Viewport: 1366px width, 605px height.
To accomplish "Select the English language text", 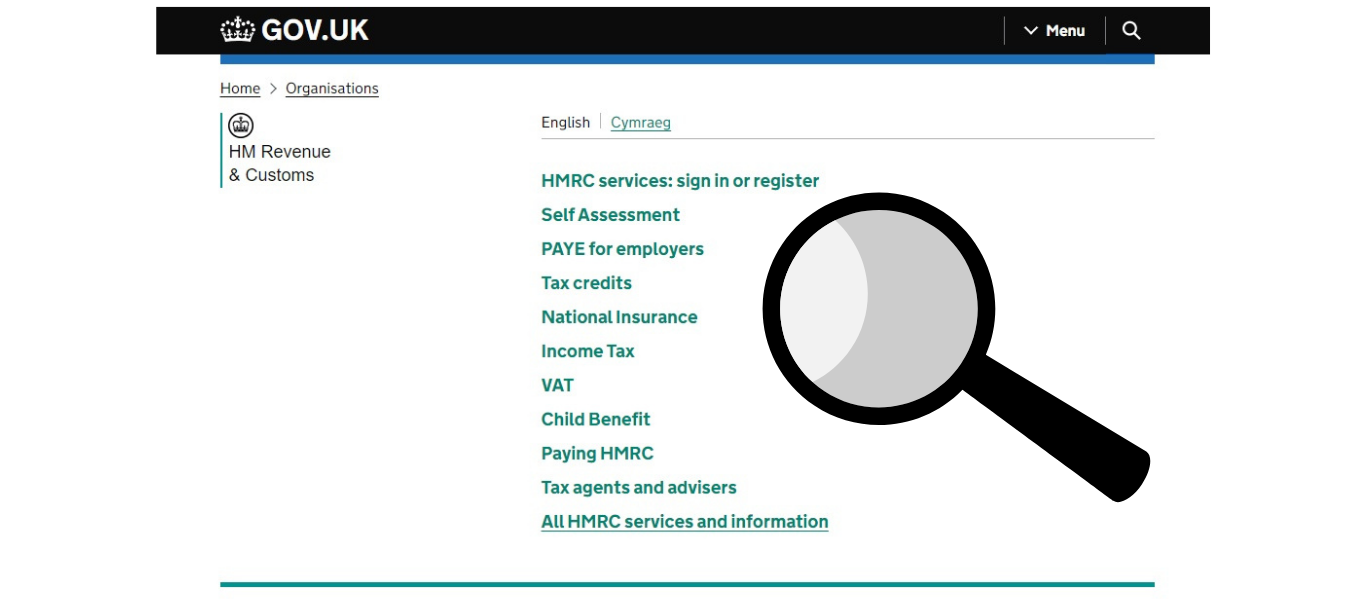I will point(566,122).
